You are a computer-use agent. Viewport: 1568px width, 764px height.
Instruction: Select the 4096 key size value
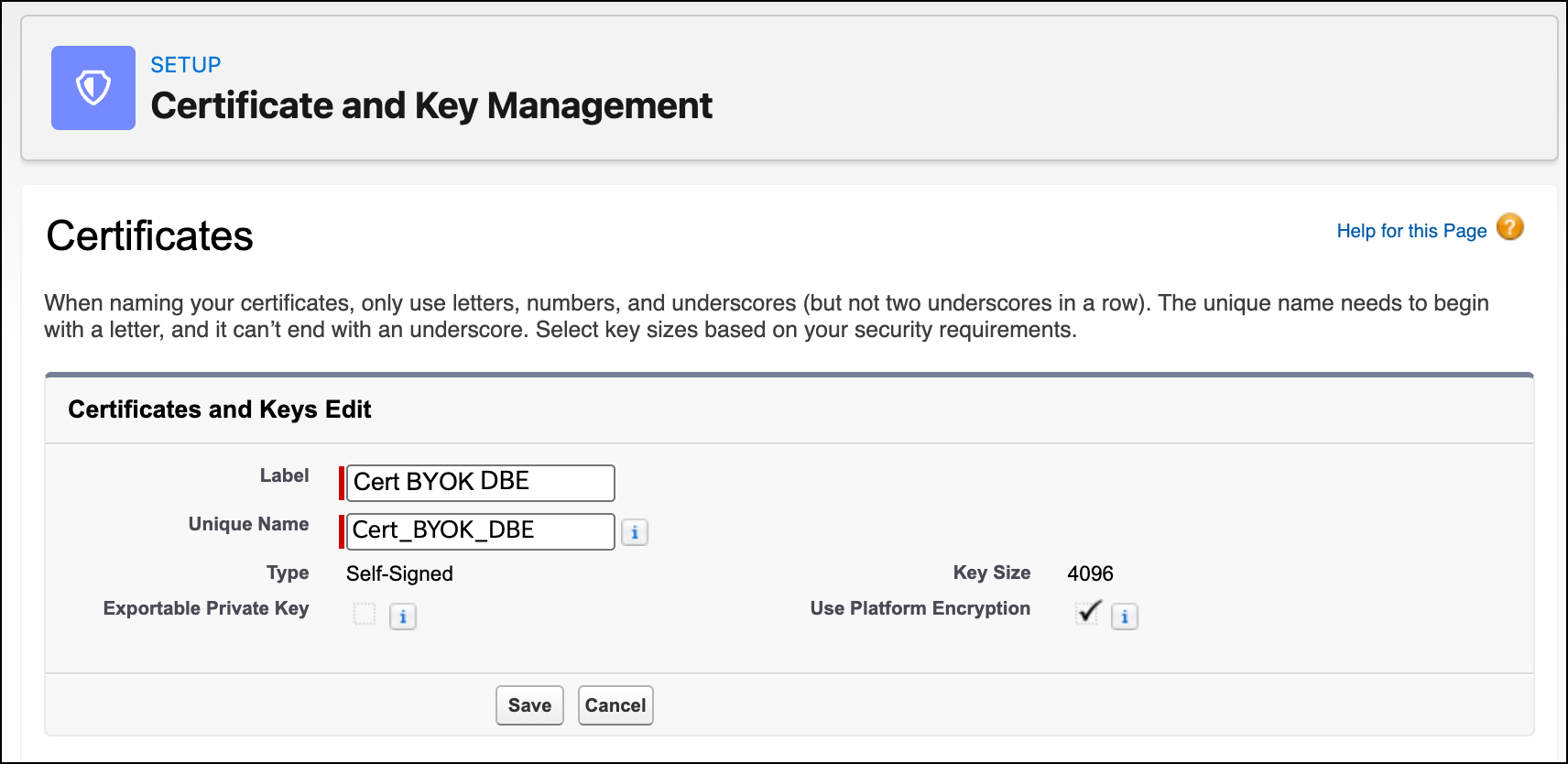pos(1090,573)
